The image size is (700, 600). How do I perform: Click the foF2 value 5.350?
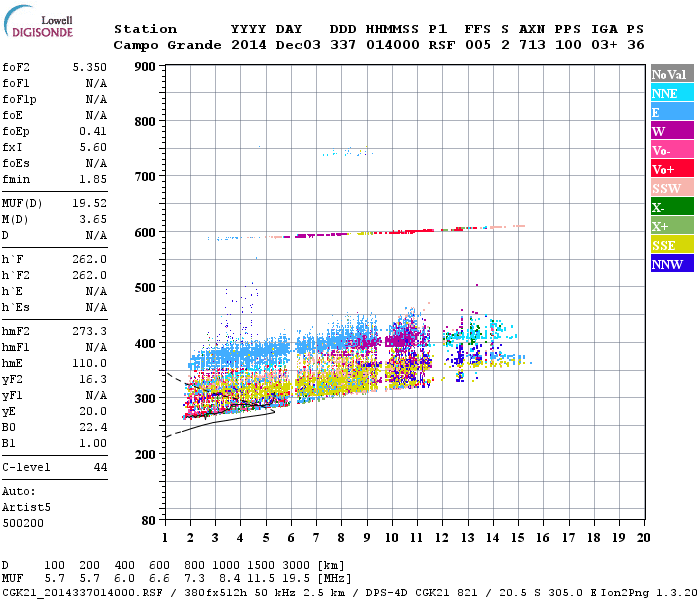coord(90,67)
